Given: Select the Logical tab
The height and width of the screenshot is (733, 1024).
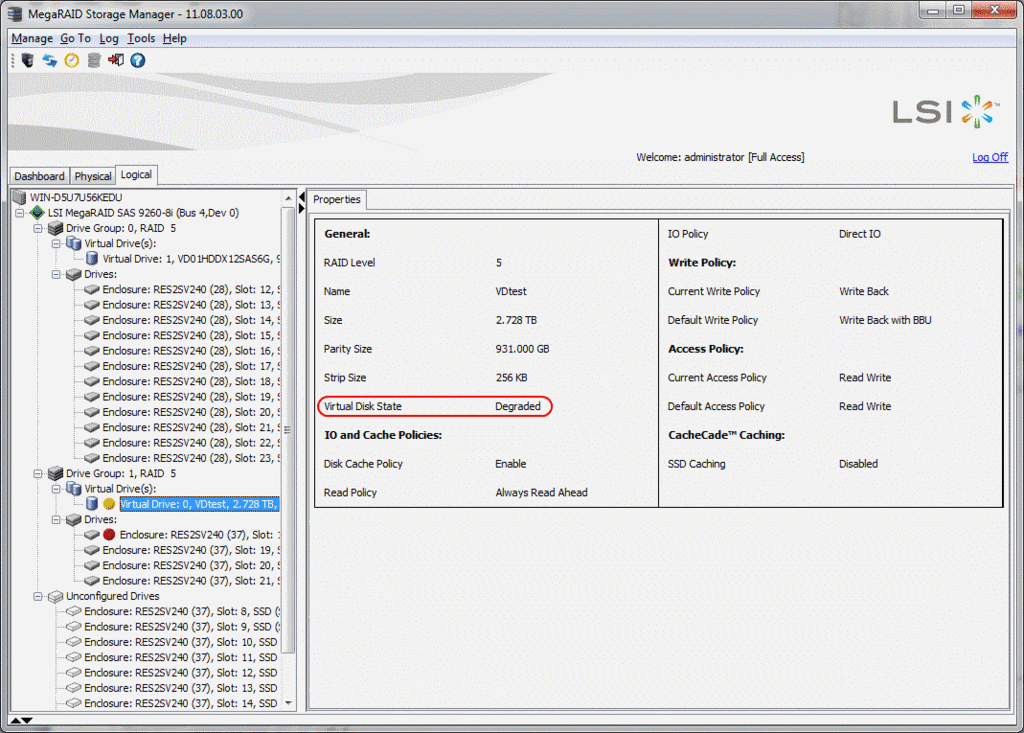Looking at the screenshot, I should tap(136, 174).
